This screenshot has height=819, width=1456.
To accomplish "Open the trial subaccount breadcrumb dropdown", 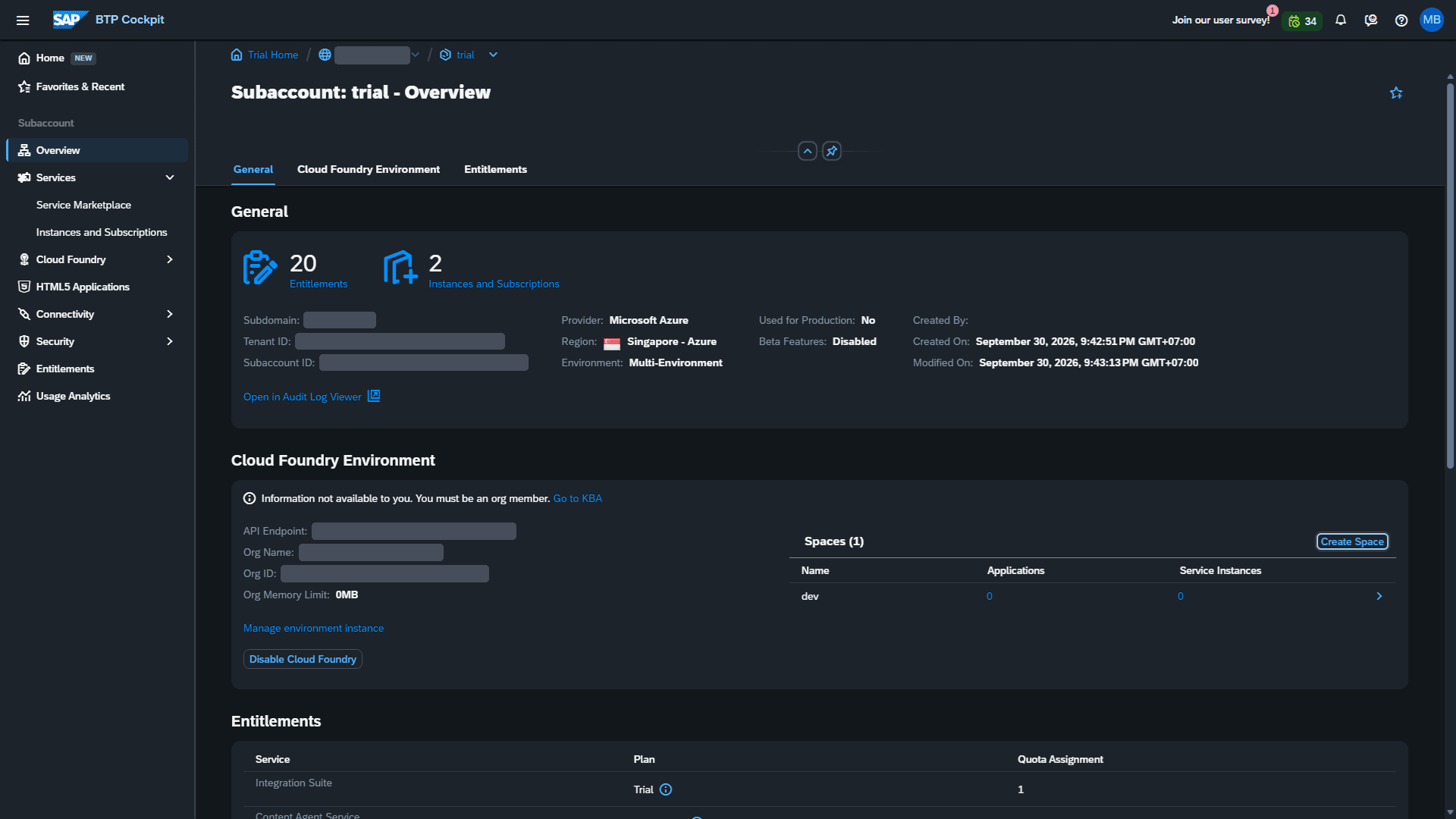I will [x=493, y=55].
